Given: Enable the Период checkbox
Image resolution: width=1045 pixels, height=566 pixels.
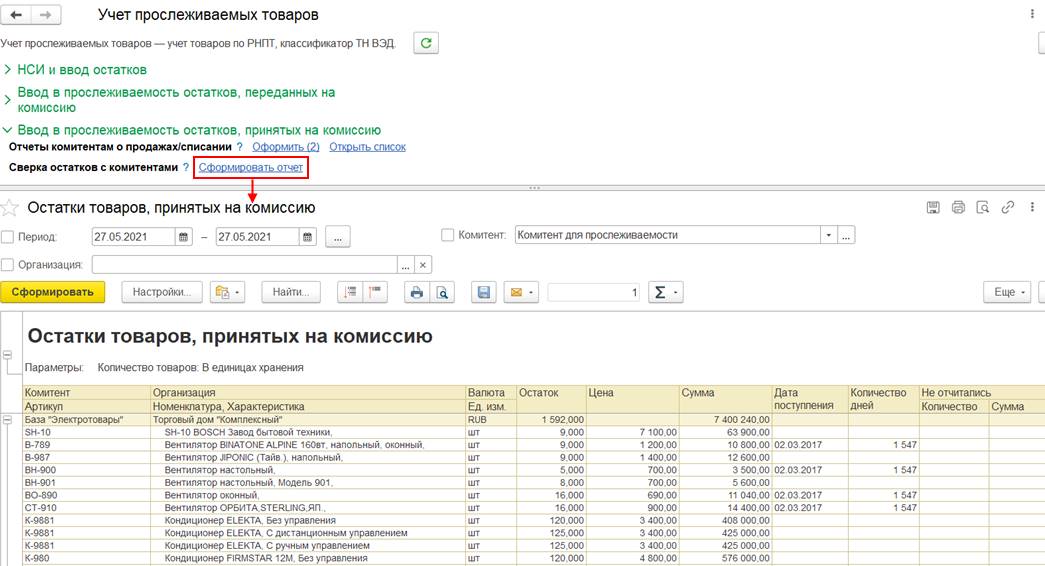Looking at the screenshot, I should click(x=8, y=237).
